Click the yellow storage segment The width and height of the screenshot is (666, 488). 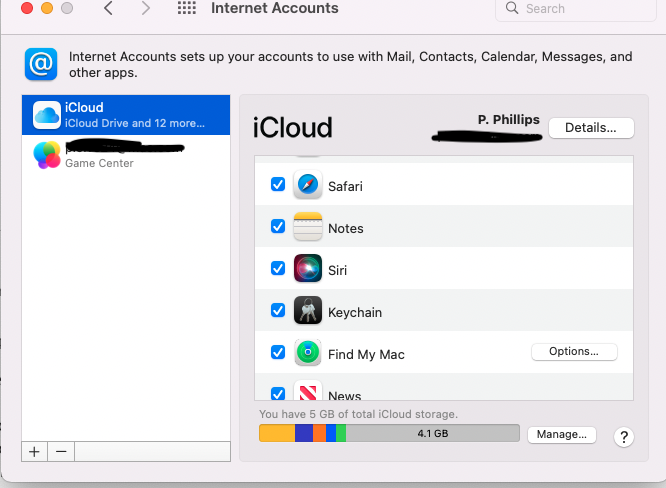tap(277, 433)
